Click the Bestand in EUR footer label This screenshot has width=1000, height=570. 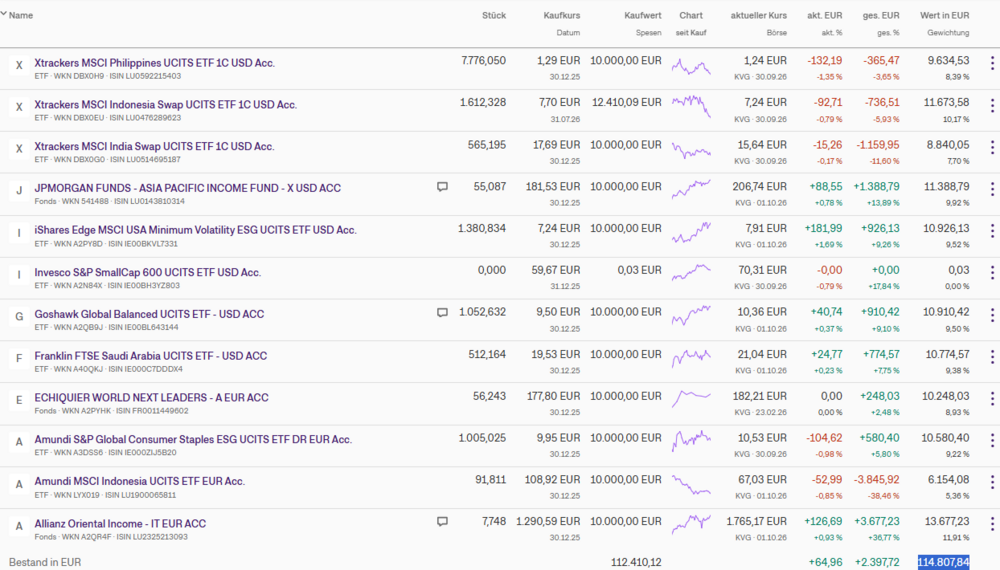coord(45,562)
